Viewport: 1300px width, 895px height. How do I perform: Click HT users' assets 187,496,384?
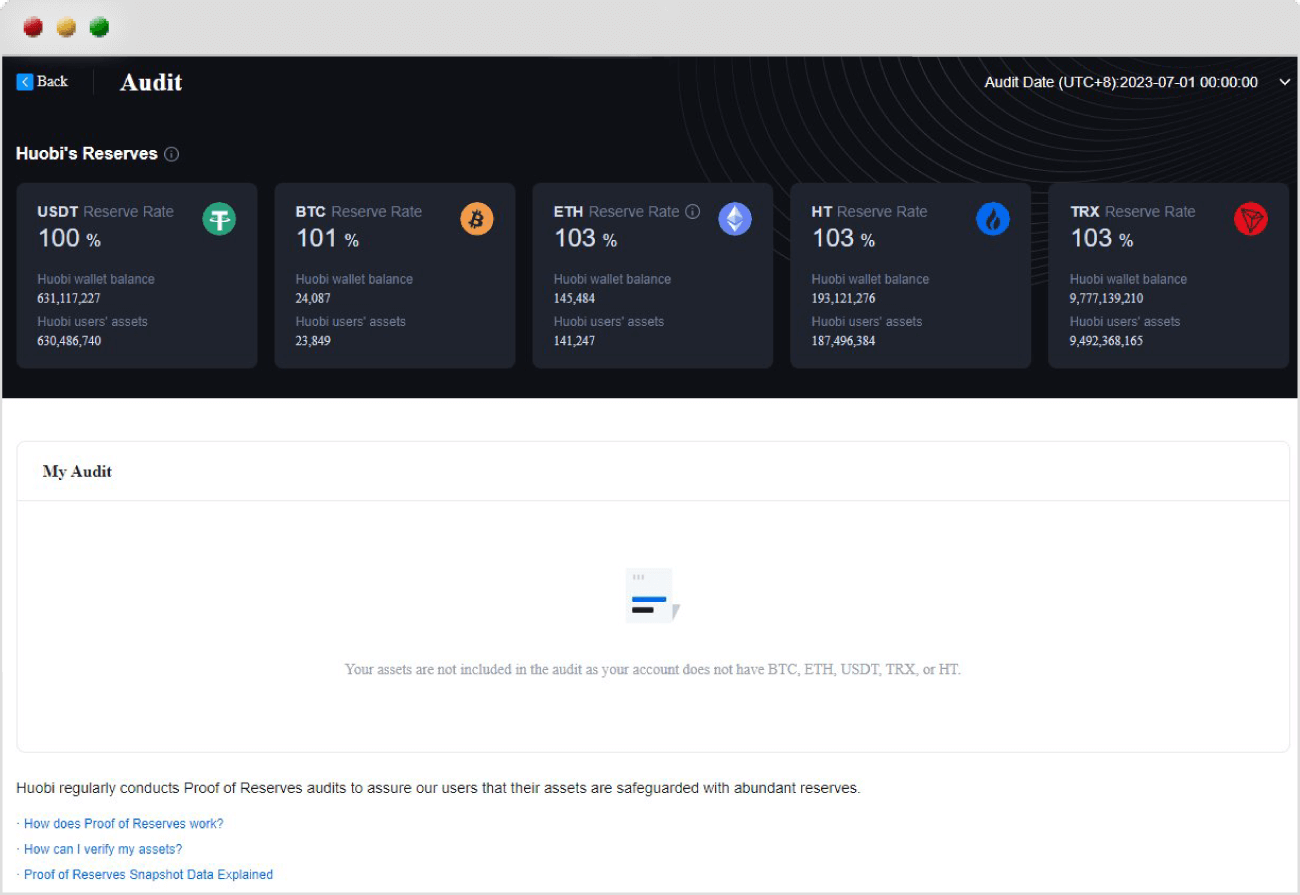click(844, 340)
